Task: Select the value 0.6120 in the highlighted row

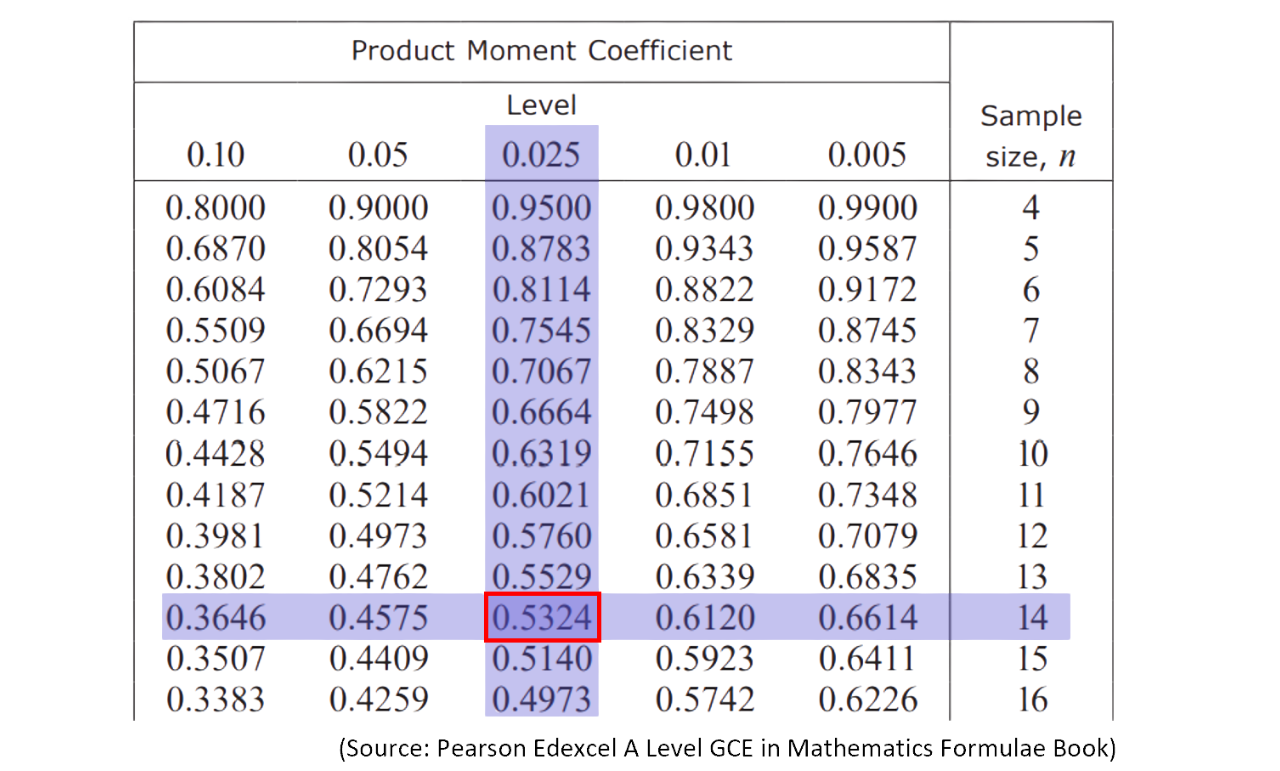Action: (704, 618)
